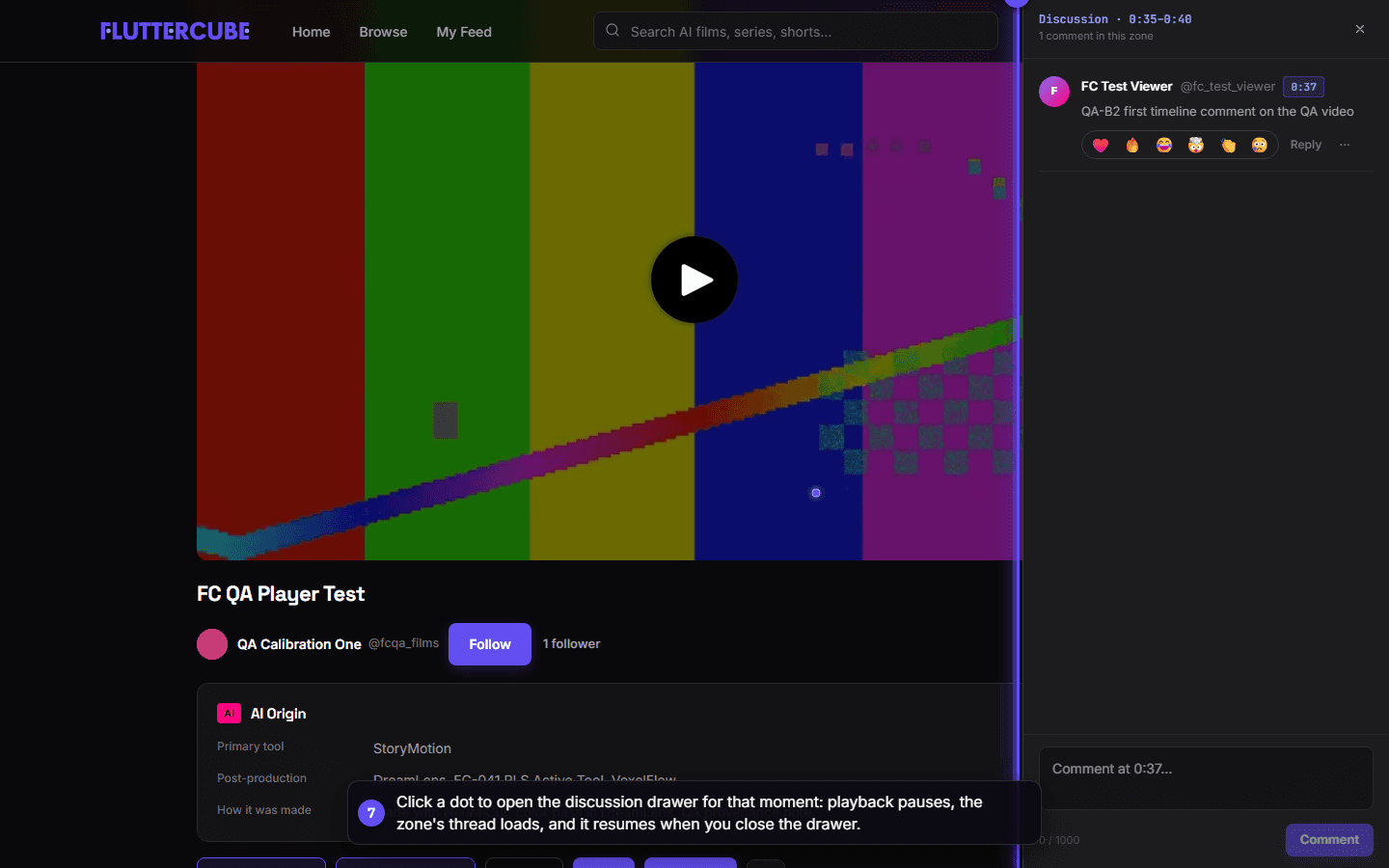Screen dimensions: 1389x868
Task: React with the sad crying emoji
Action: 1260,145
